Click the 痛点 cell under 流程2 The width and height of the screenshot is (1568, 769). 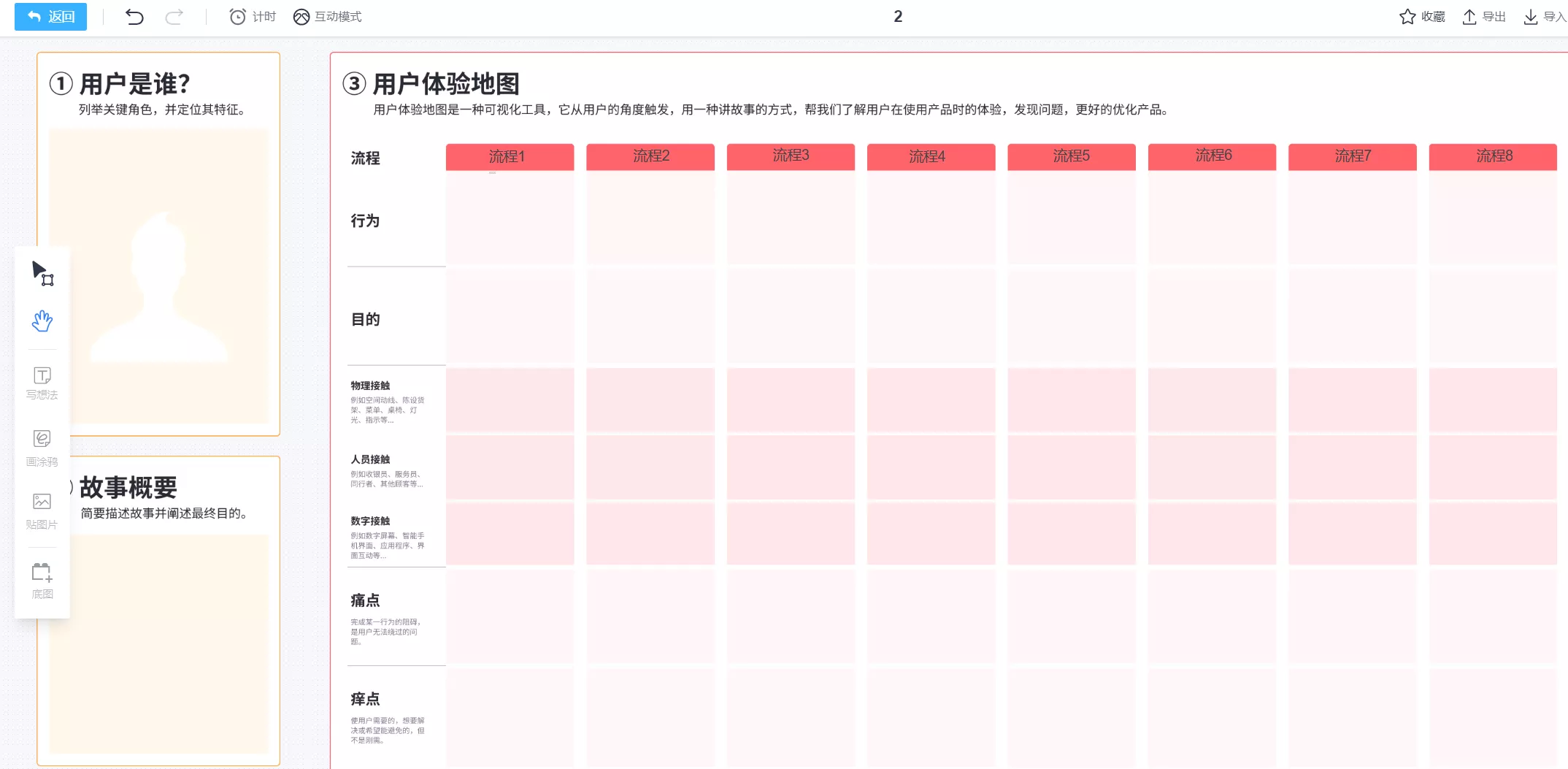pos(650,616)
